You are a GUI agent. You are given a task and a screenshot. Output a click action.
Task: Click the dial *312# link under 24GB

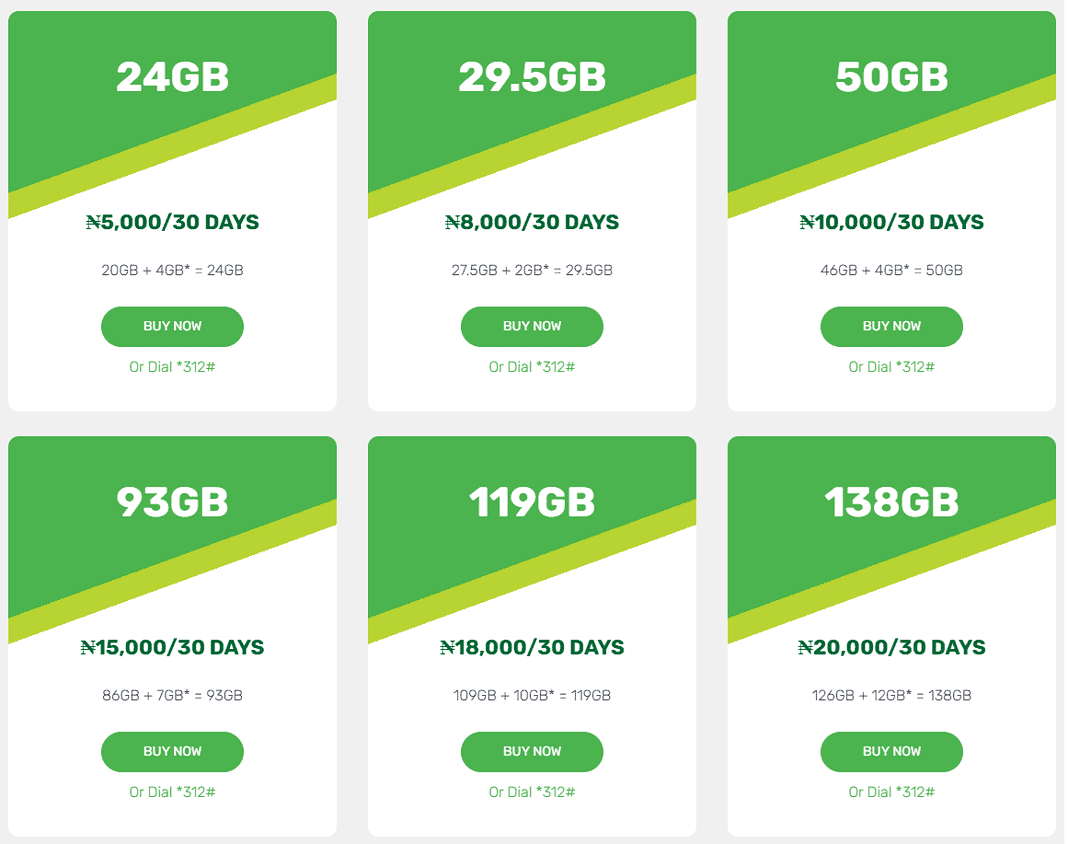tap(171, 367)
